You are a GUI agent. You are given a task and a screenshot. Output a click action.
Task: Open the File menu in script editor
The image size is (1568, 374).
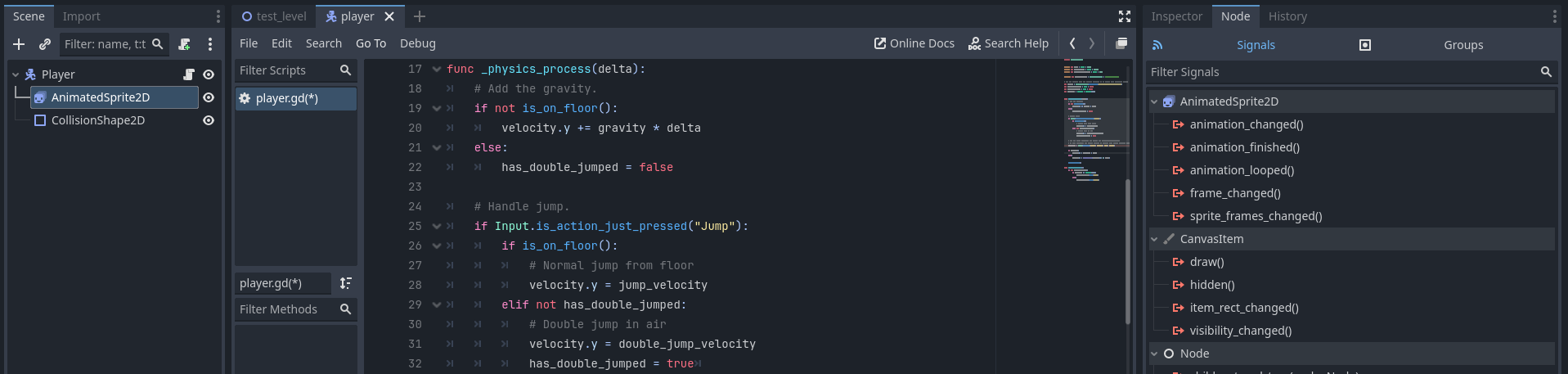249,43
